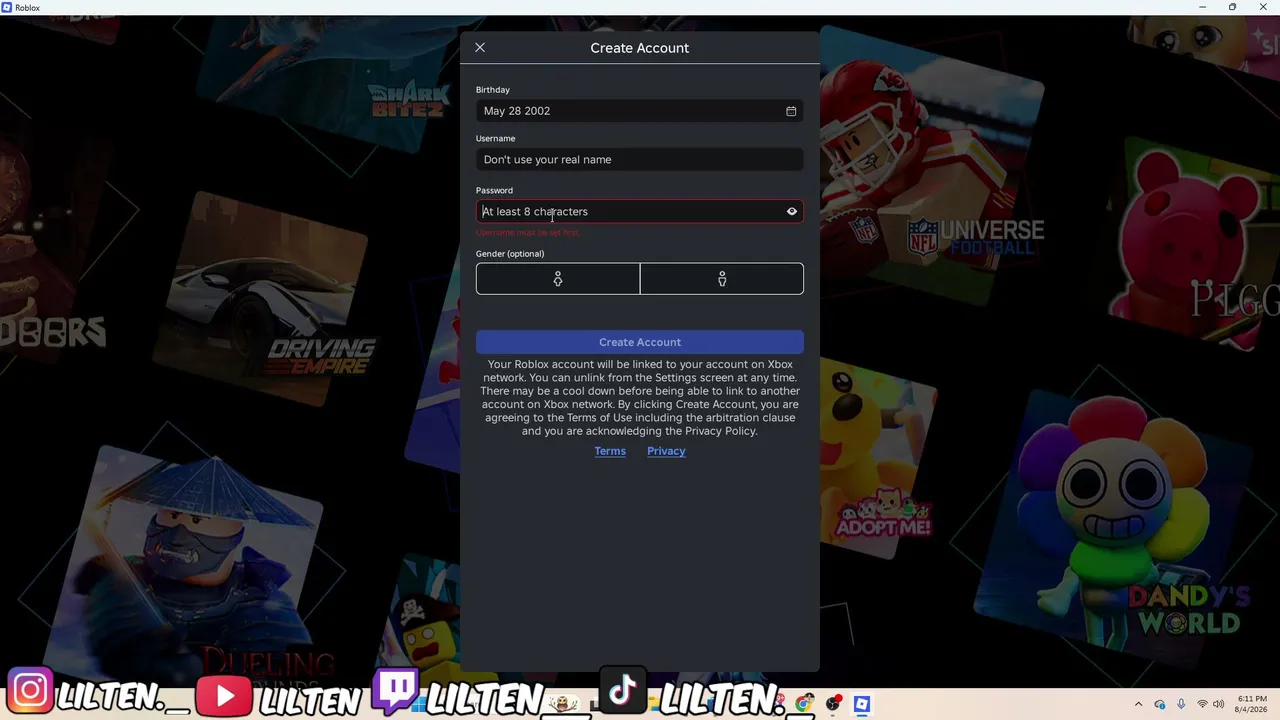
Task: Close the Roblox window
Action: tap(1262, 7)
